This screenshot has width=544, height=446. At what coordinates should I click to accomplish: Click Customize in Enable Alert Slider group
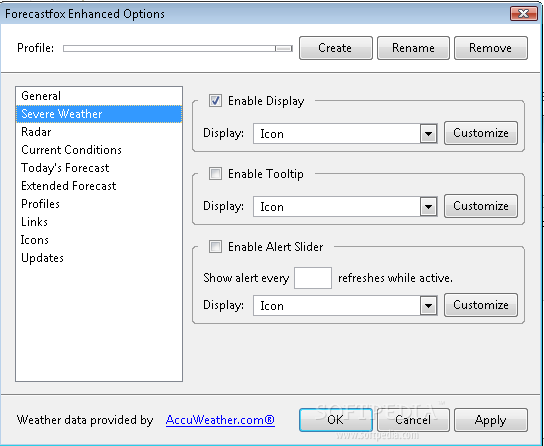coord(481,305)
